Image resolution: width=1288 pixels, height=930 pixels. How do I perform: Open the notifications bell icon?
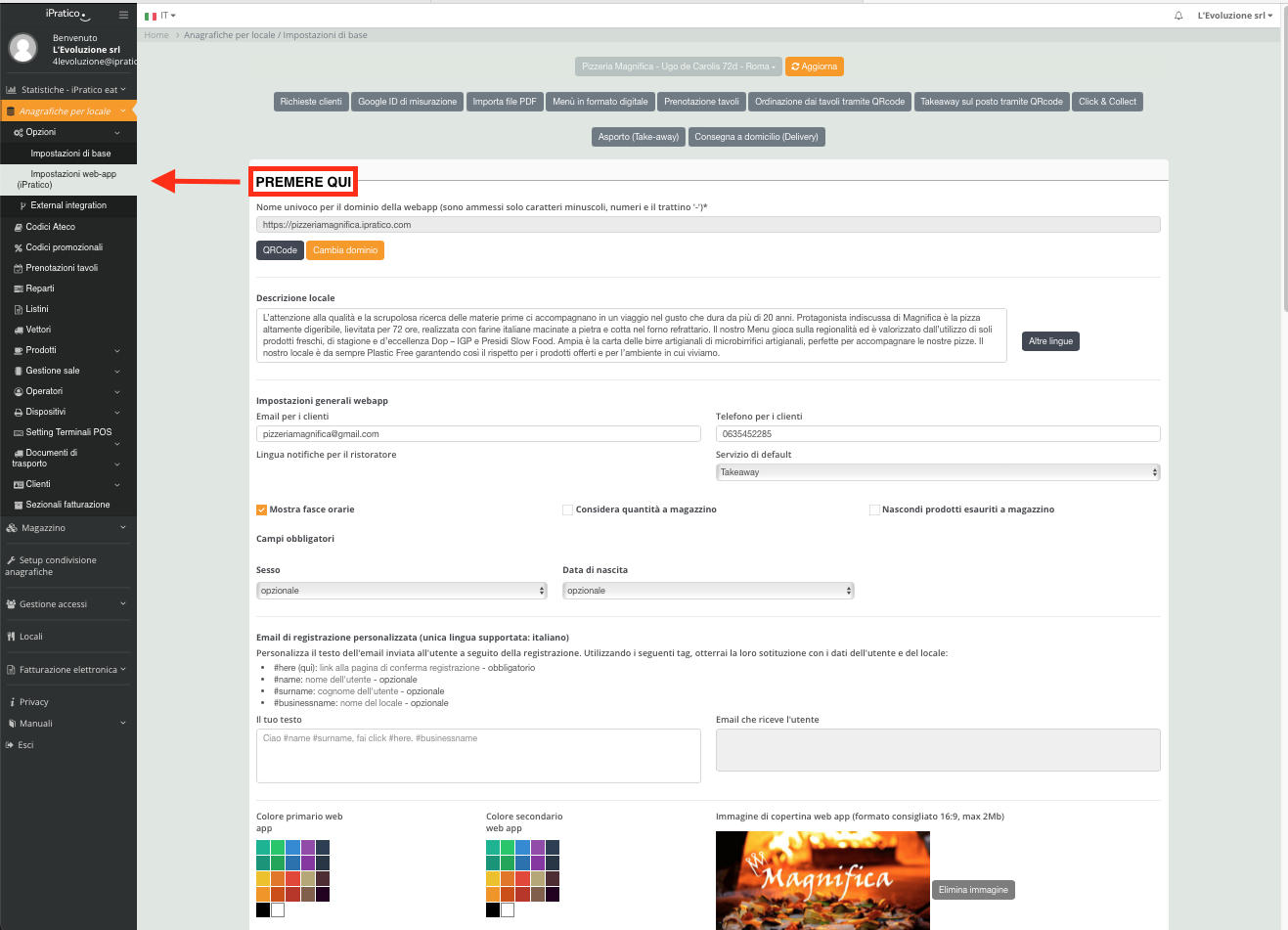pyautogui.click(x=1178, y=16)
